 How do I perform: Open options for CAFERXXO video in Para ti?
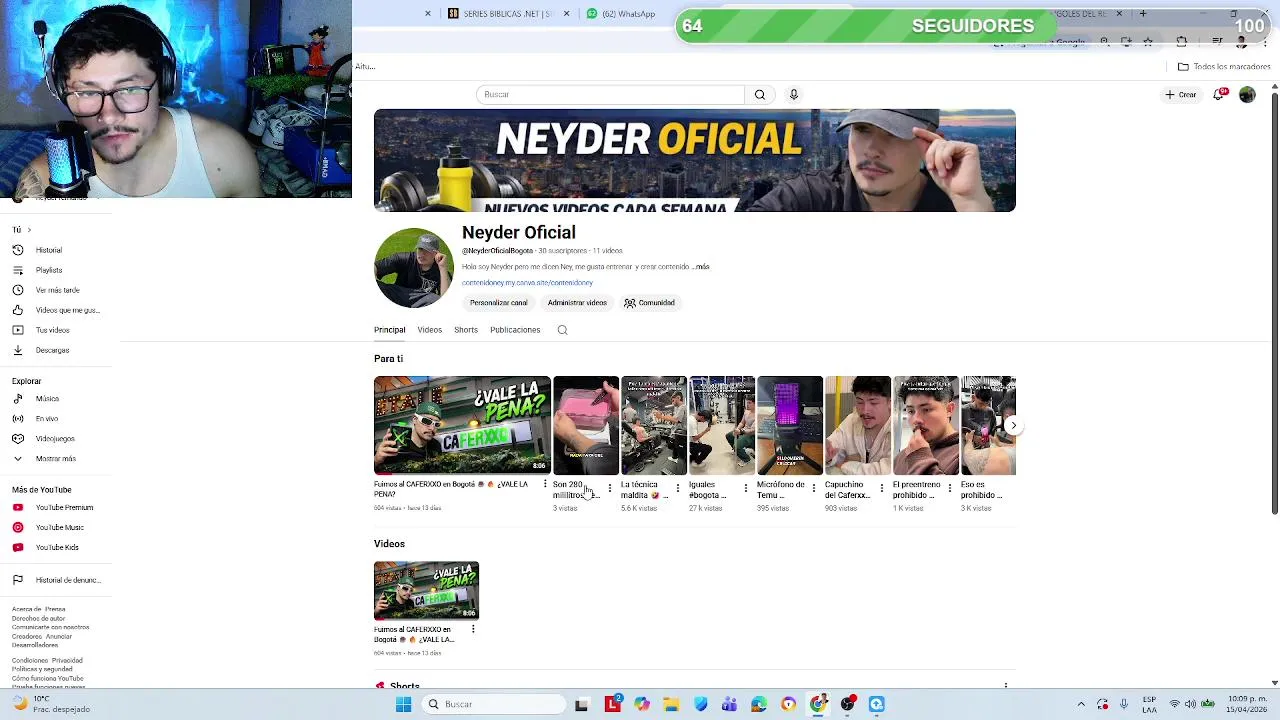click(x=545, y=485)
